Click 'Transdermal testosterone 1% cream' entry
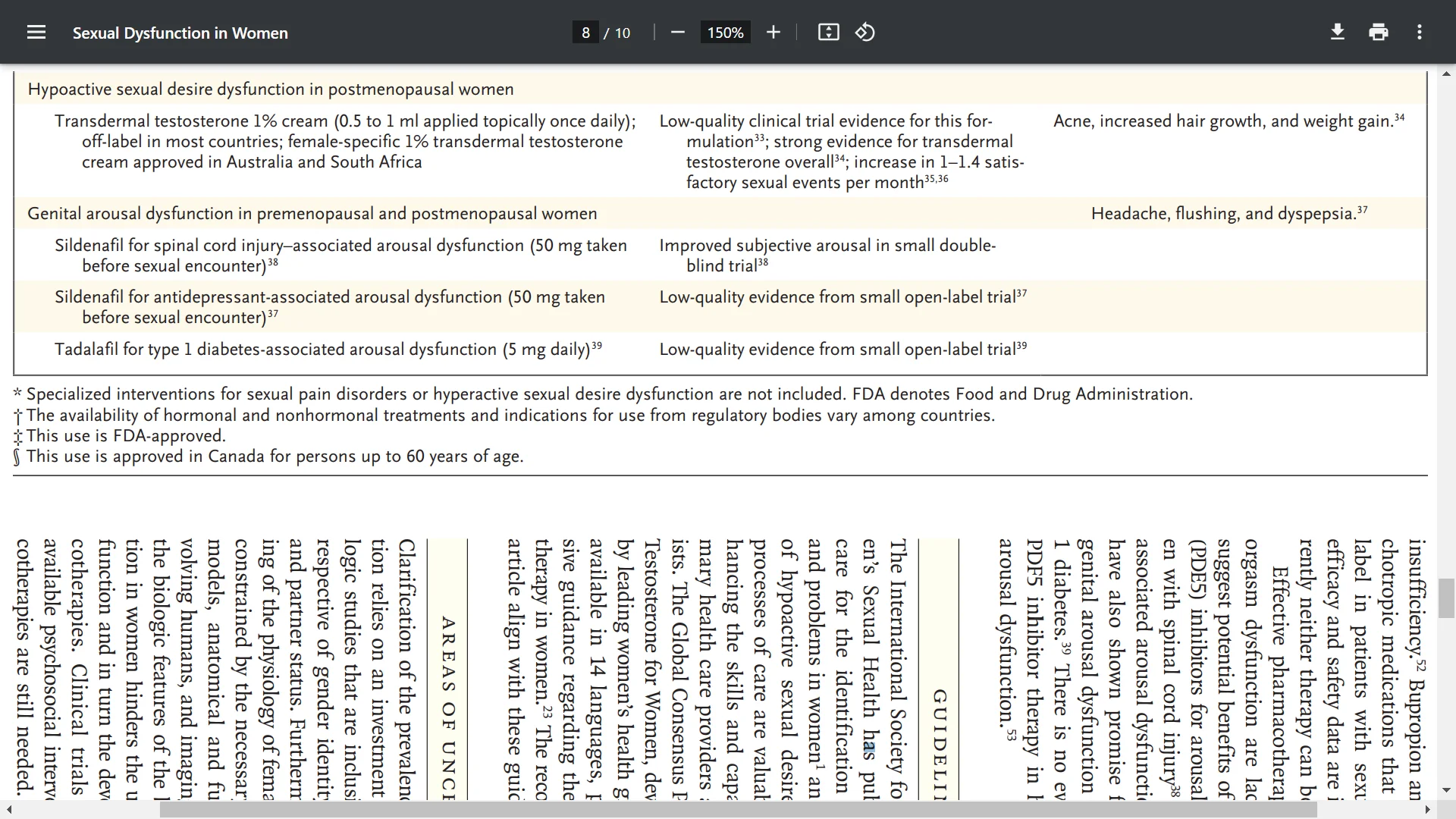Image resolution: width=1456 pixels, height=819 pixels. [x=345, y=142]
